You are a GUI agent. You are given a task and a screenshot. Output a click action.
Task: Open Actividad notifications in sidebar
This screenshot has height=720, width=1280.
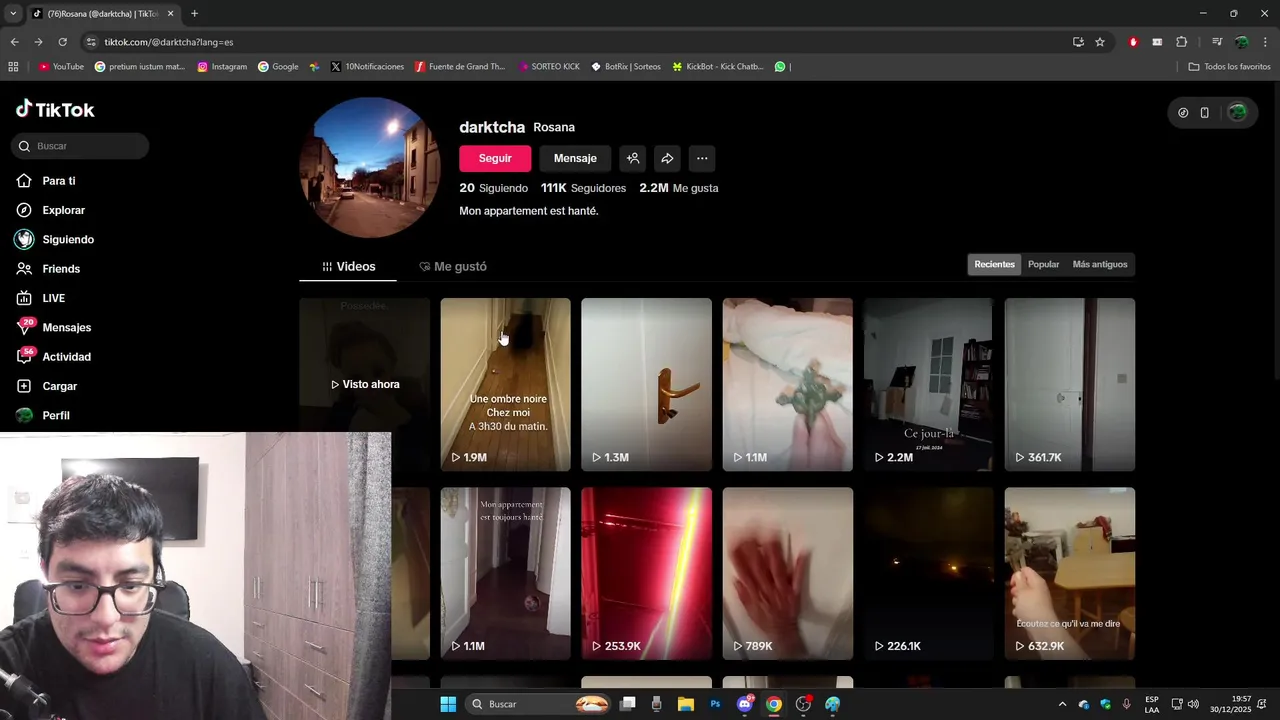coord(66,357)
